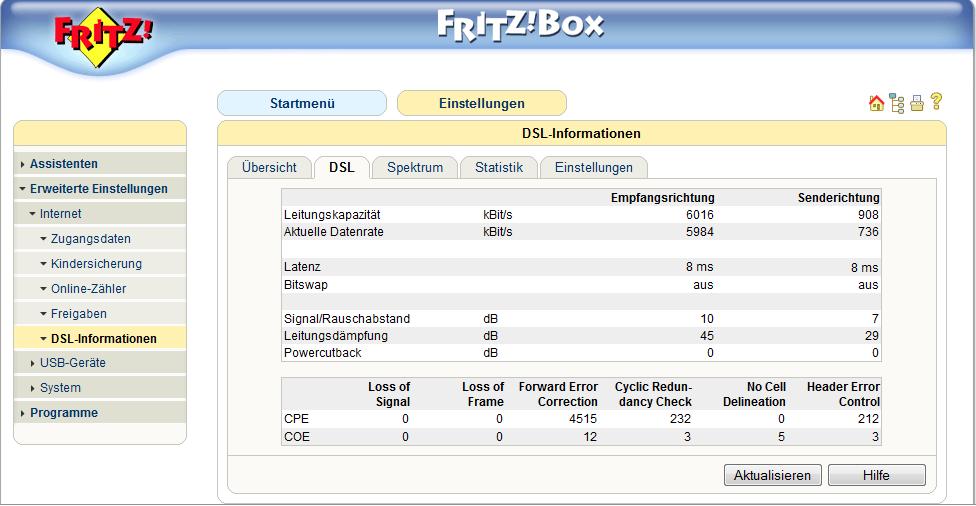Switch to the Übersicht tab
This screenshot has height=506, width=976.
point(269,168)
